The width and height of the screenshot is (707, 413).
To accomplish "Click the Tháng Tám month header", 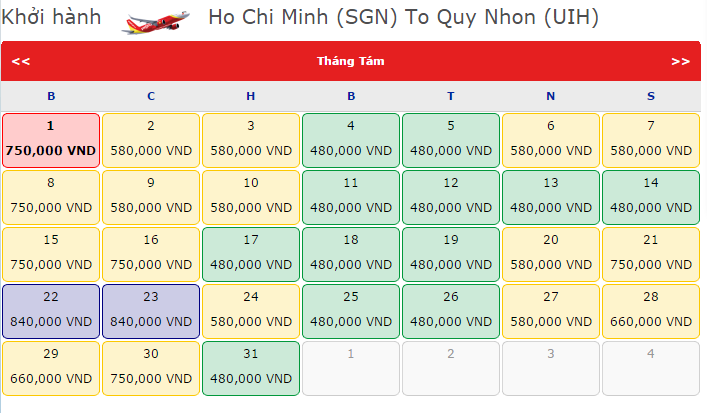I will 351,61.
